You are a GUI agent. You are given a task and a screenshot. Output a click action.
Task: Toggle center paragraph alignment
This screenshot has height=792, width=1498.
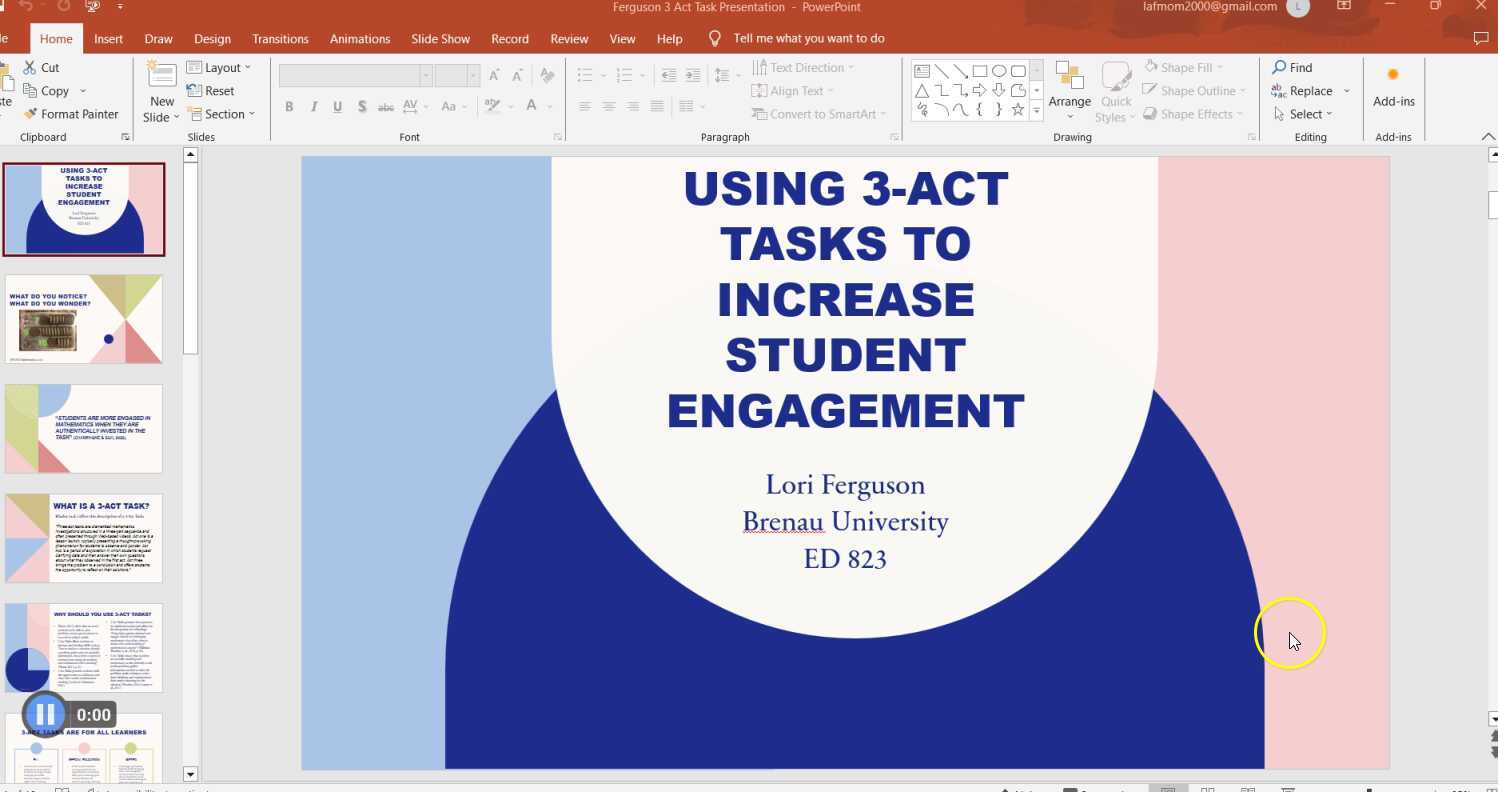point(609,106)
